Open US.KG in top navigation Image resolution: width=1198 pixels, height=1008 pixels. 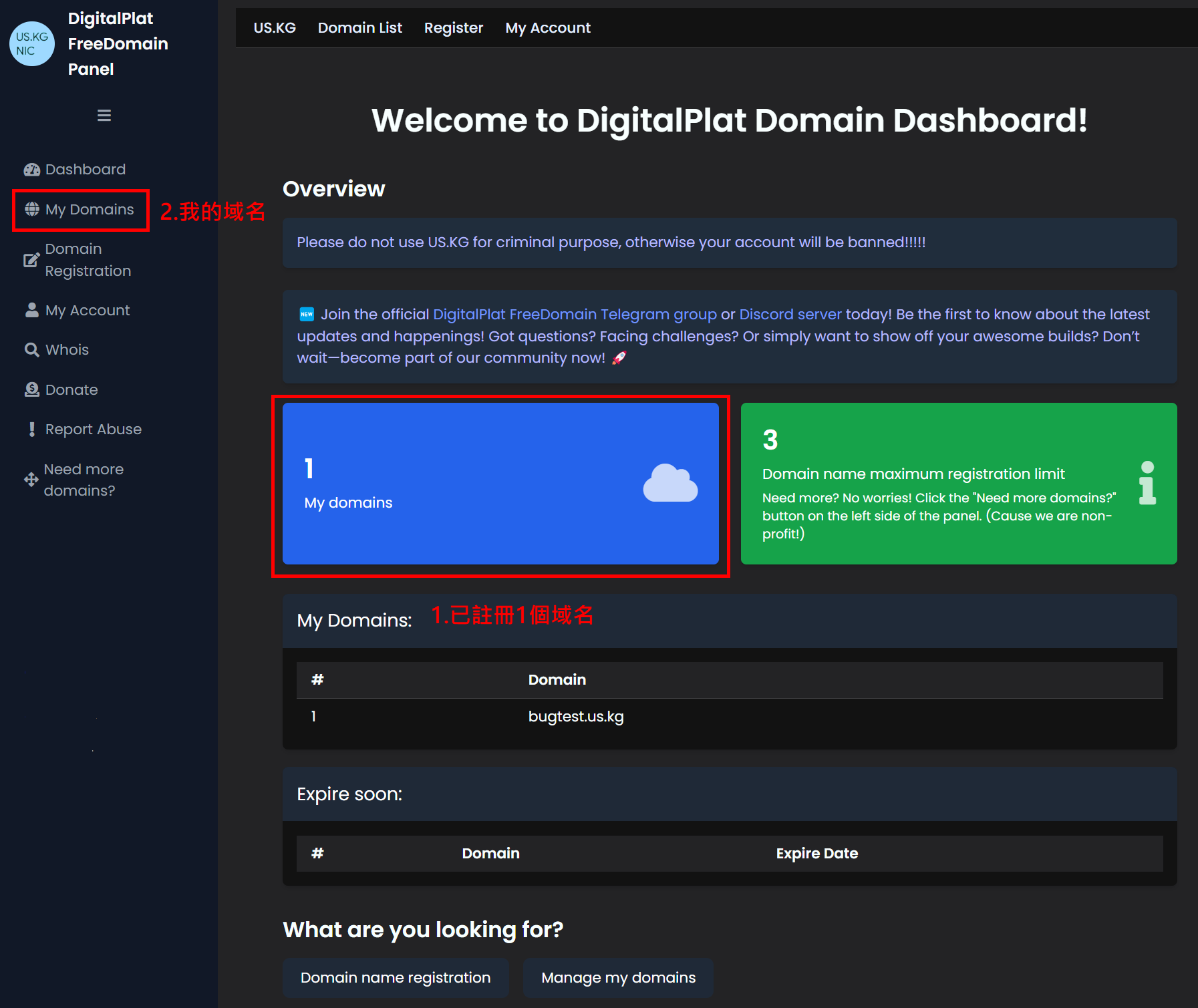pos(275,28)
